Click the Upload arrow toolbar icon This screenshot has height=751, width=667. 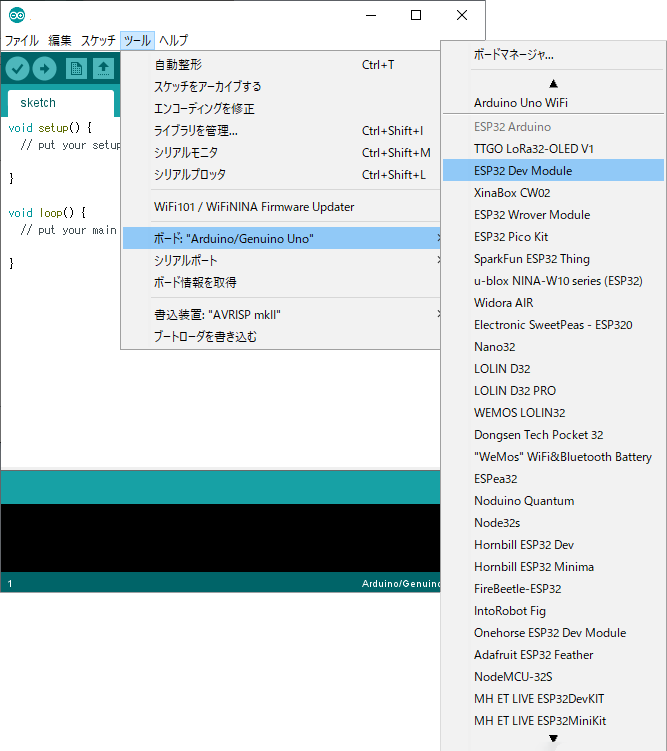[45, 69]
